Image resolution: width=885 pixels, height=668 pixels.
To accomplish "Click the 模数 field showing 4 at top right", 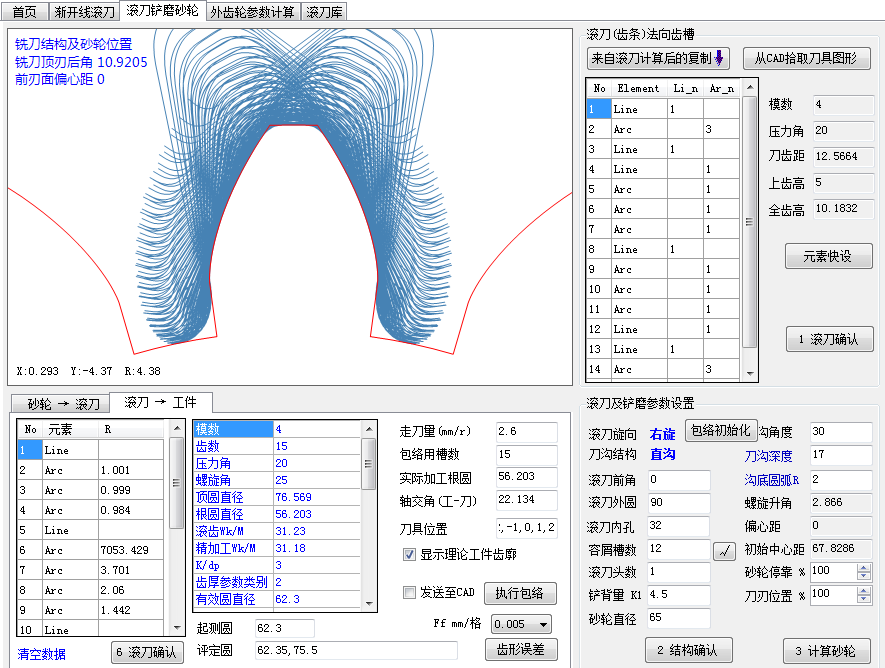I will [843, 104].
